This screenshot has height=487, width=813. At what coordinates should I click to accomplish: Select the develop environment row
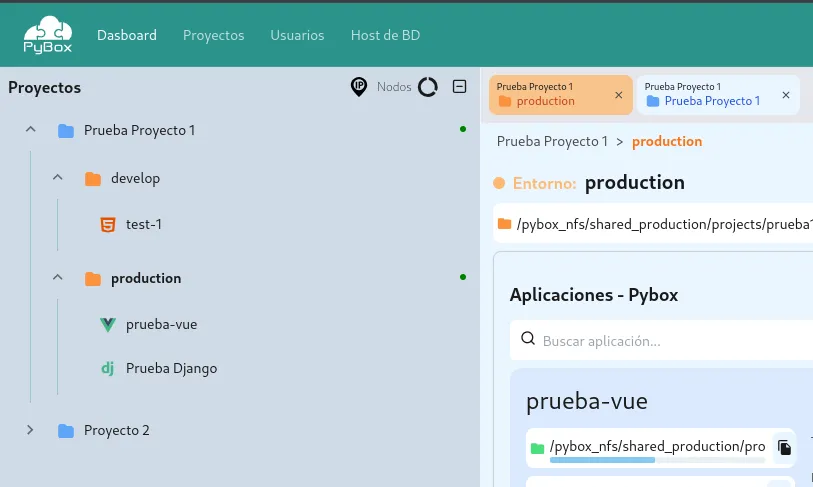click(x=135, y=178)
